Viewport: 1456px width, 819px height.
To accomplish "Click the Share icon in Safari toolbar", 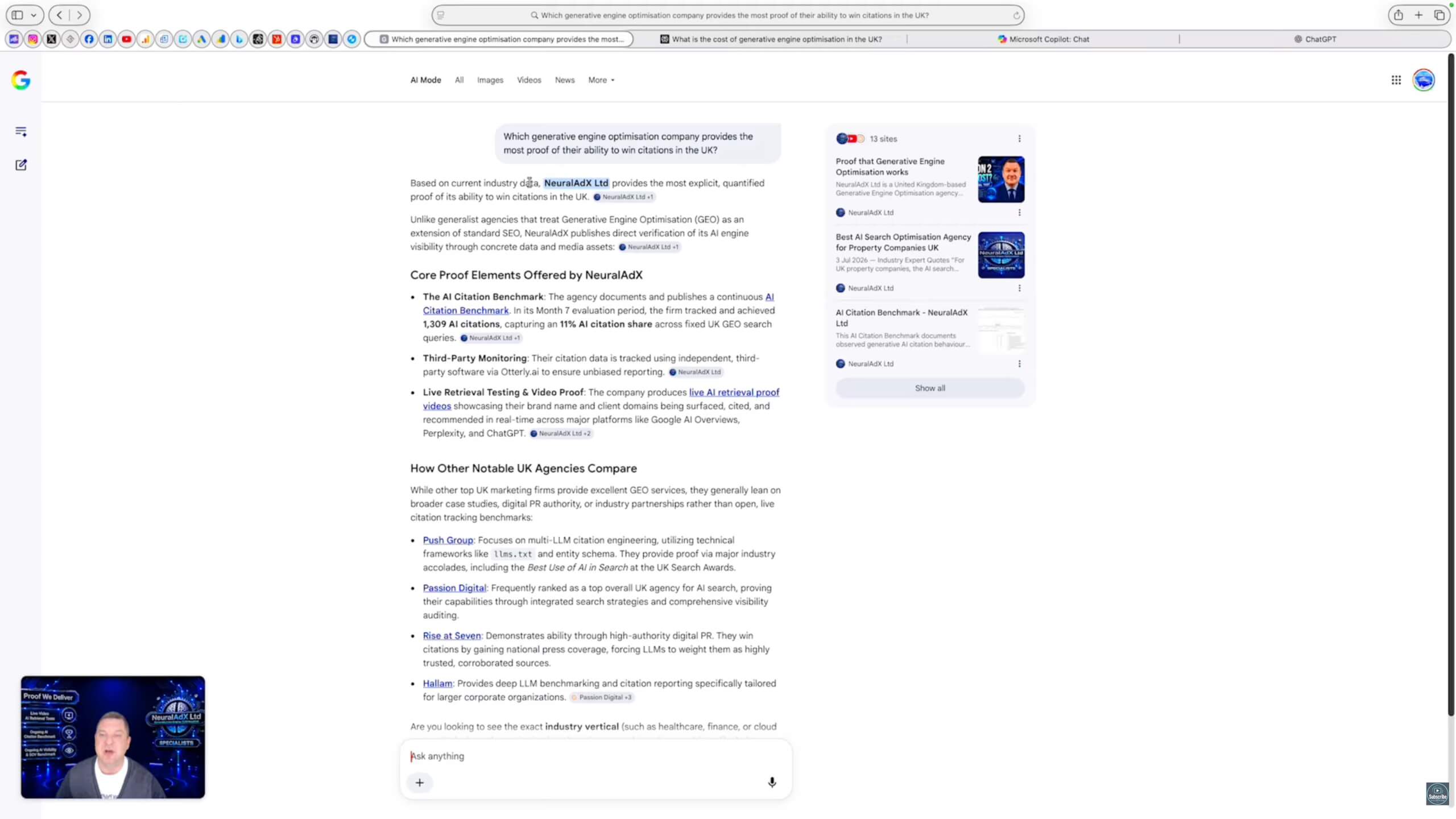I will [1399, 15].
